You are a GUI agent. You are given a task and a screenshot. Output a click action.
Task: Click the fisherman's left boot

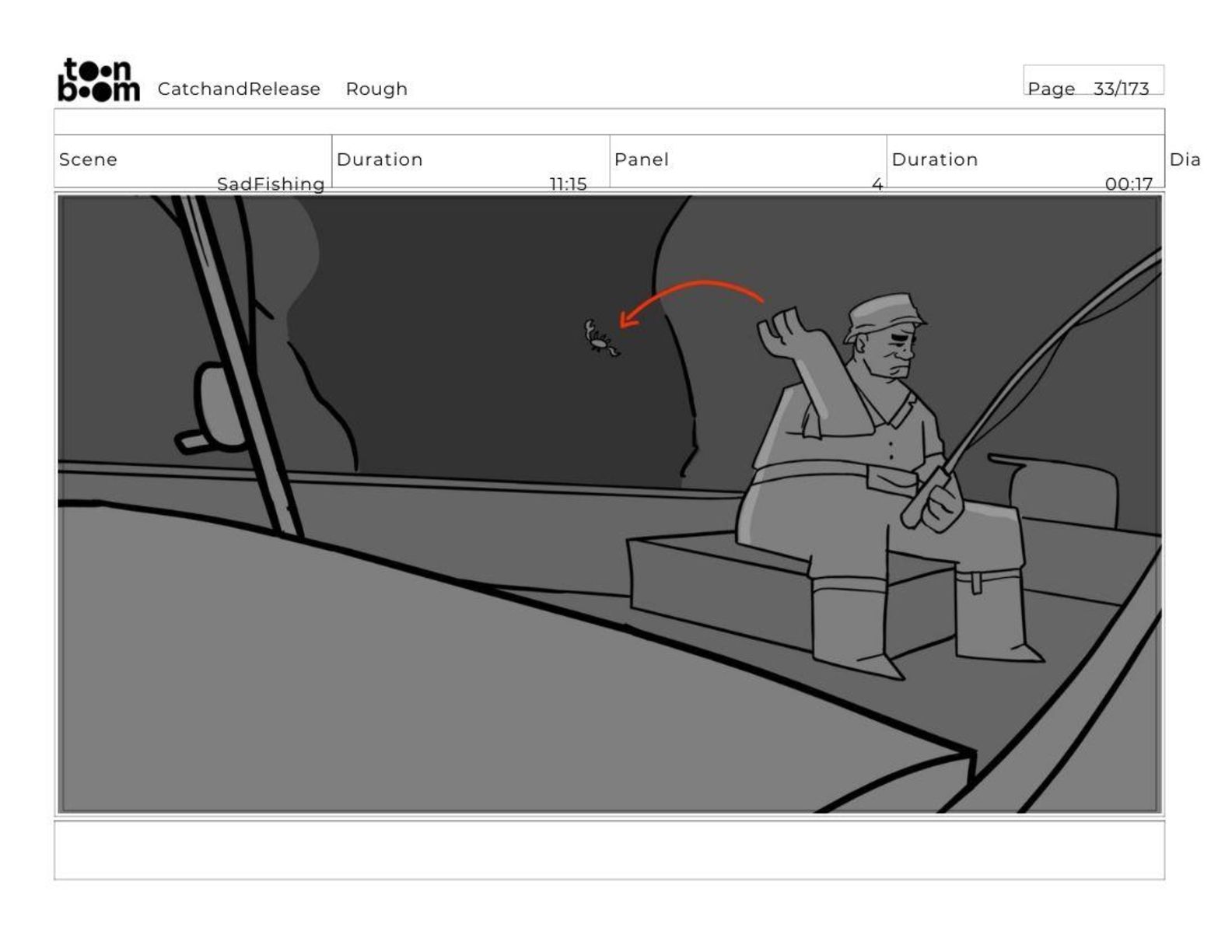(999, 615)
